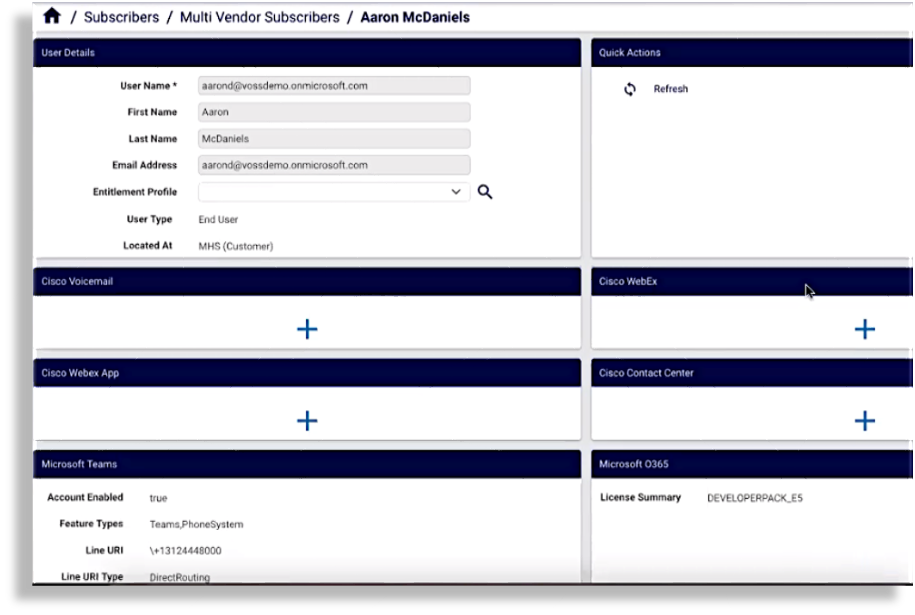Add Cisco Webex App with plus icon

[307, 420]
